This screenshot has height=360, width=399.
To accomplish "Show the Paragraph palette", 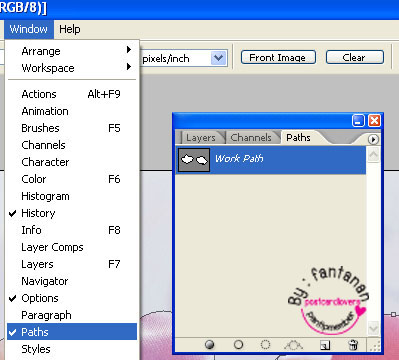I will click(x=72, y=315).
